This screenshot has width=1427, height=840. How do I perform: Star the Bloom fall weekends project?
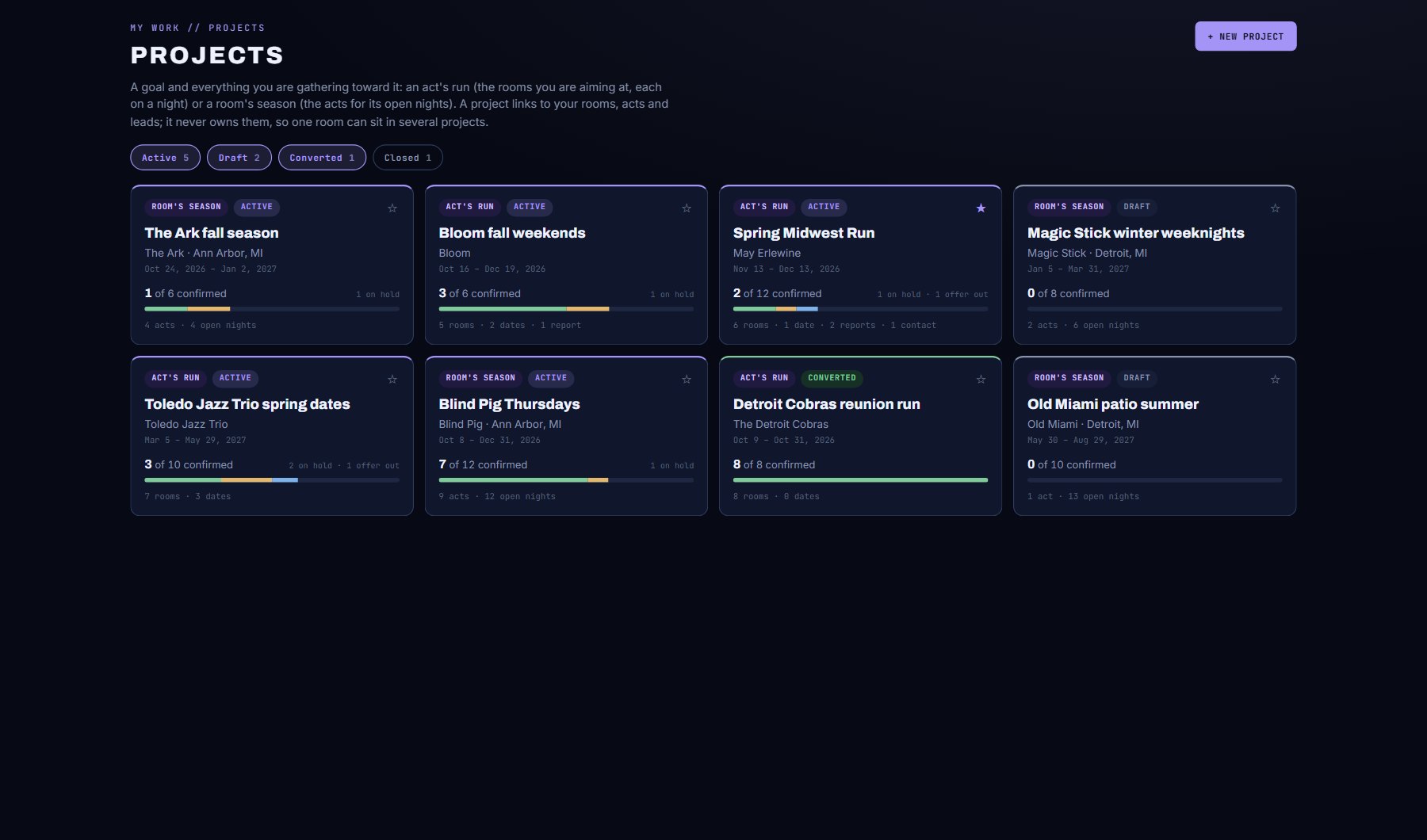687,208
